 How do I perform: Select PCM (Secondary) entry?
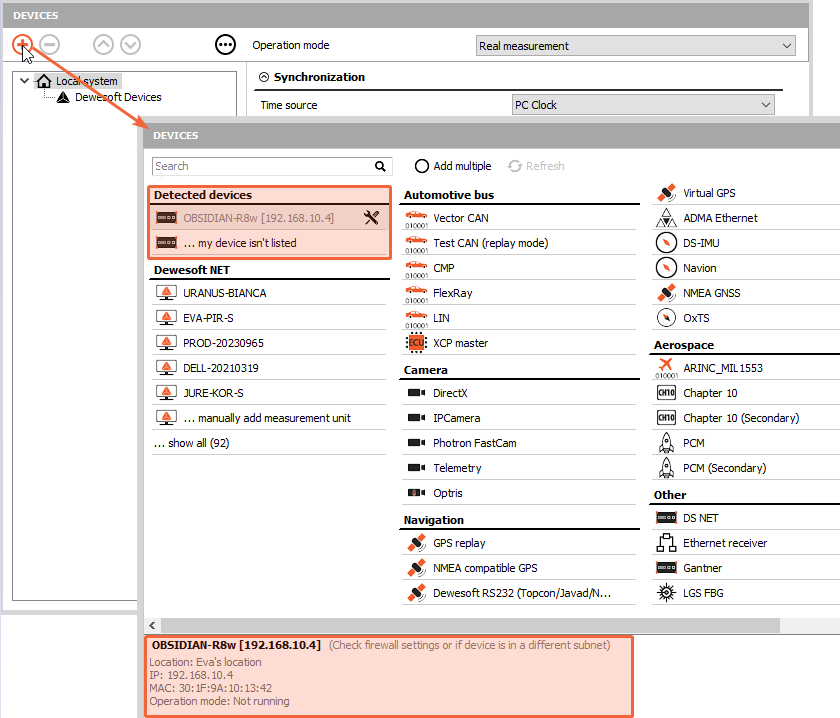click(x=746, y=468)
